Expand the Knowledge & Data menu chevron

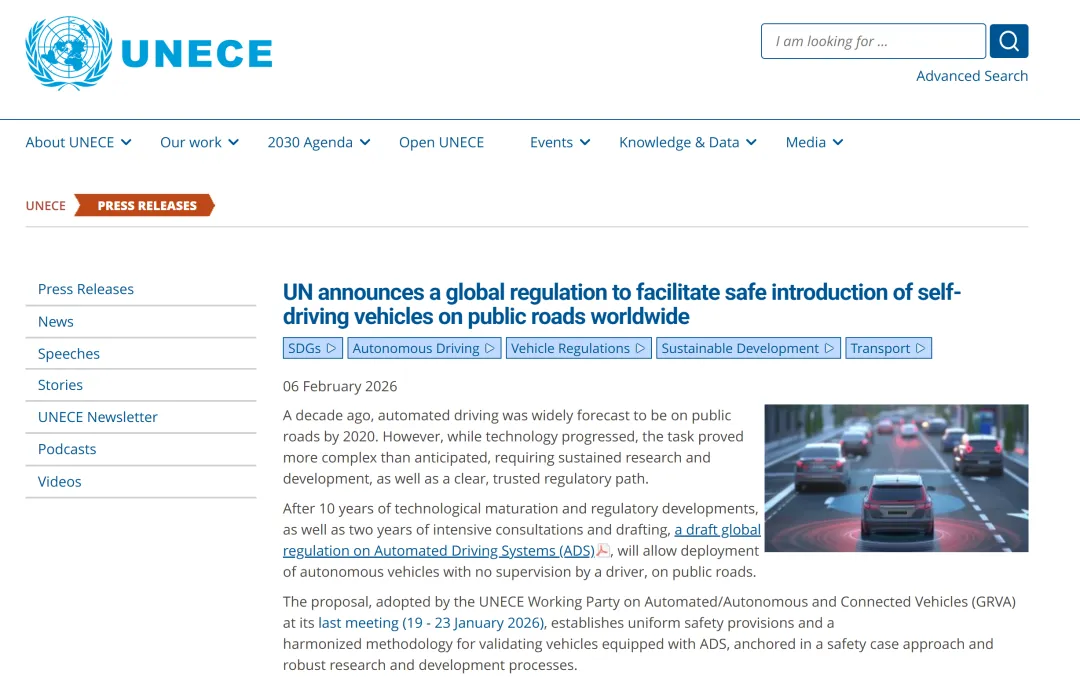click(751, 143)
